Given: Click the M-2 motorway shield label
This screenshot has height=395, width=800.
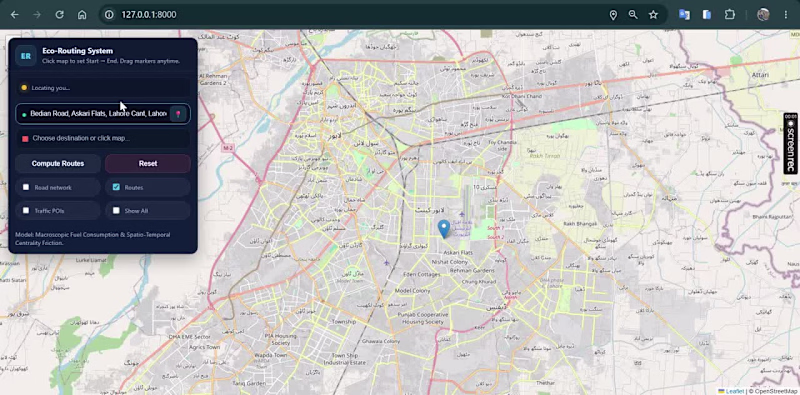Looking at the screenshot, I should point(228,147).
